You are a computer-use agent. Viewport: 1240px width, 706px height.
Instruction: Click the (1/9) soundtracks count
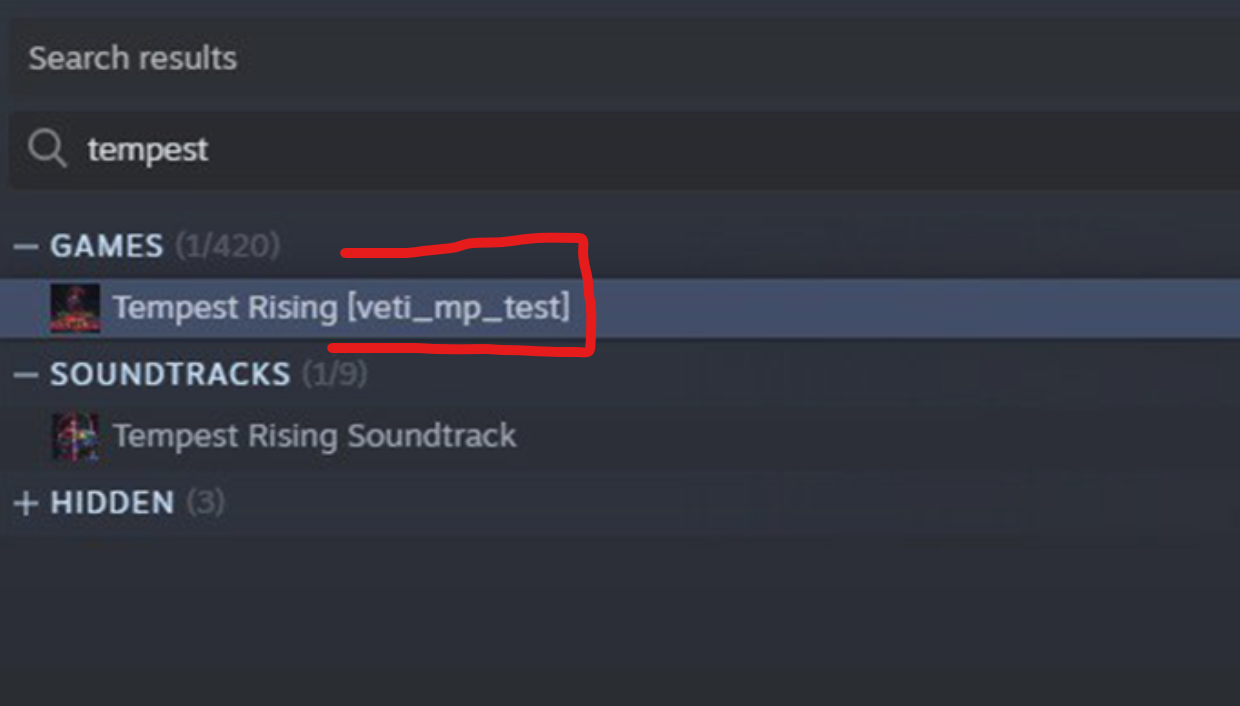[x=334, y=374]
